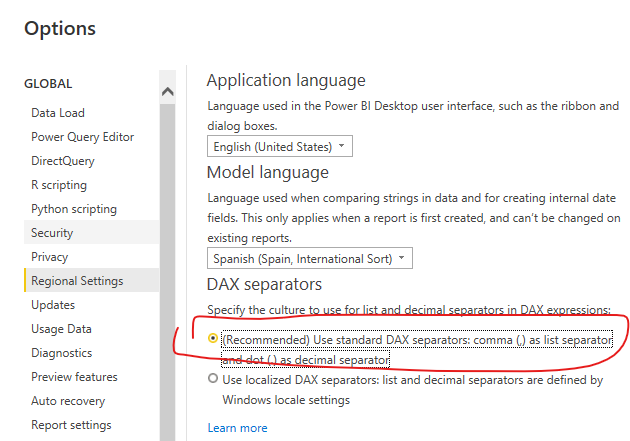630x441 pixels.
Task: Open Security options page
Action: pos(92,233)
